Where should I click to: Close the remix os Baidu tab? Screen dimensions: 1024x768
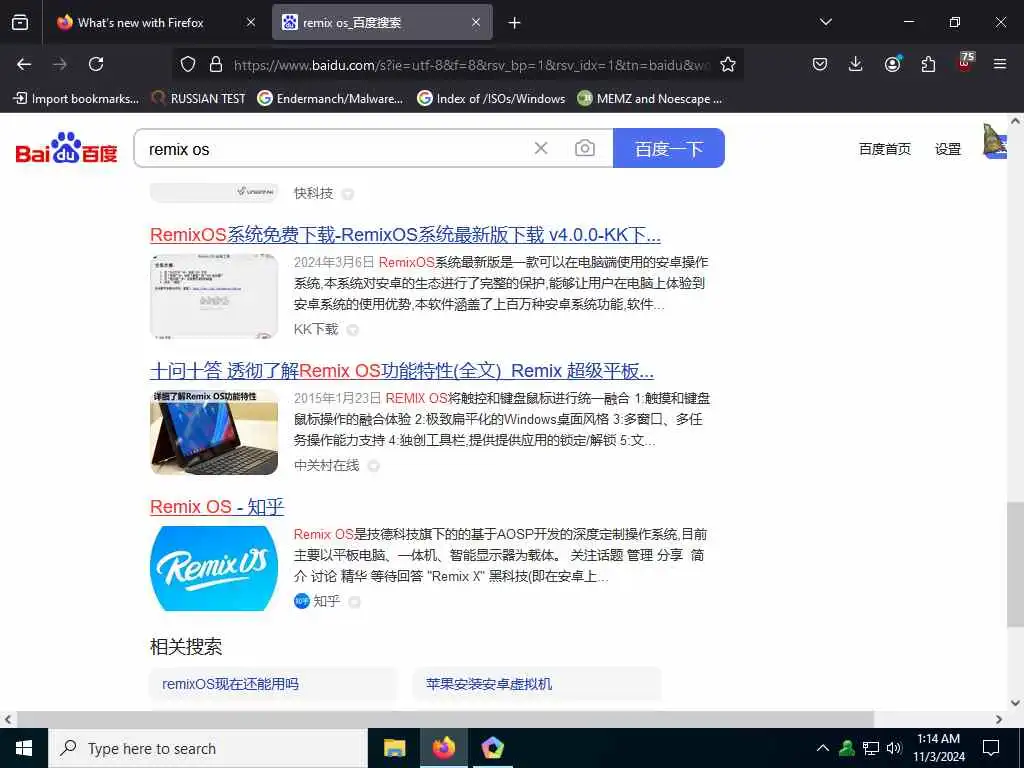(x=476, y=23)
